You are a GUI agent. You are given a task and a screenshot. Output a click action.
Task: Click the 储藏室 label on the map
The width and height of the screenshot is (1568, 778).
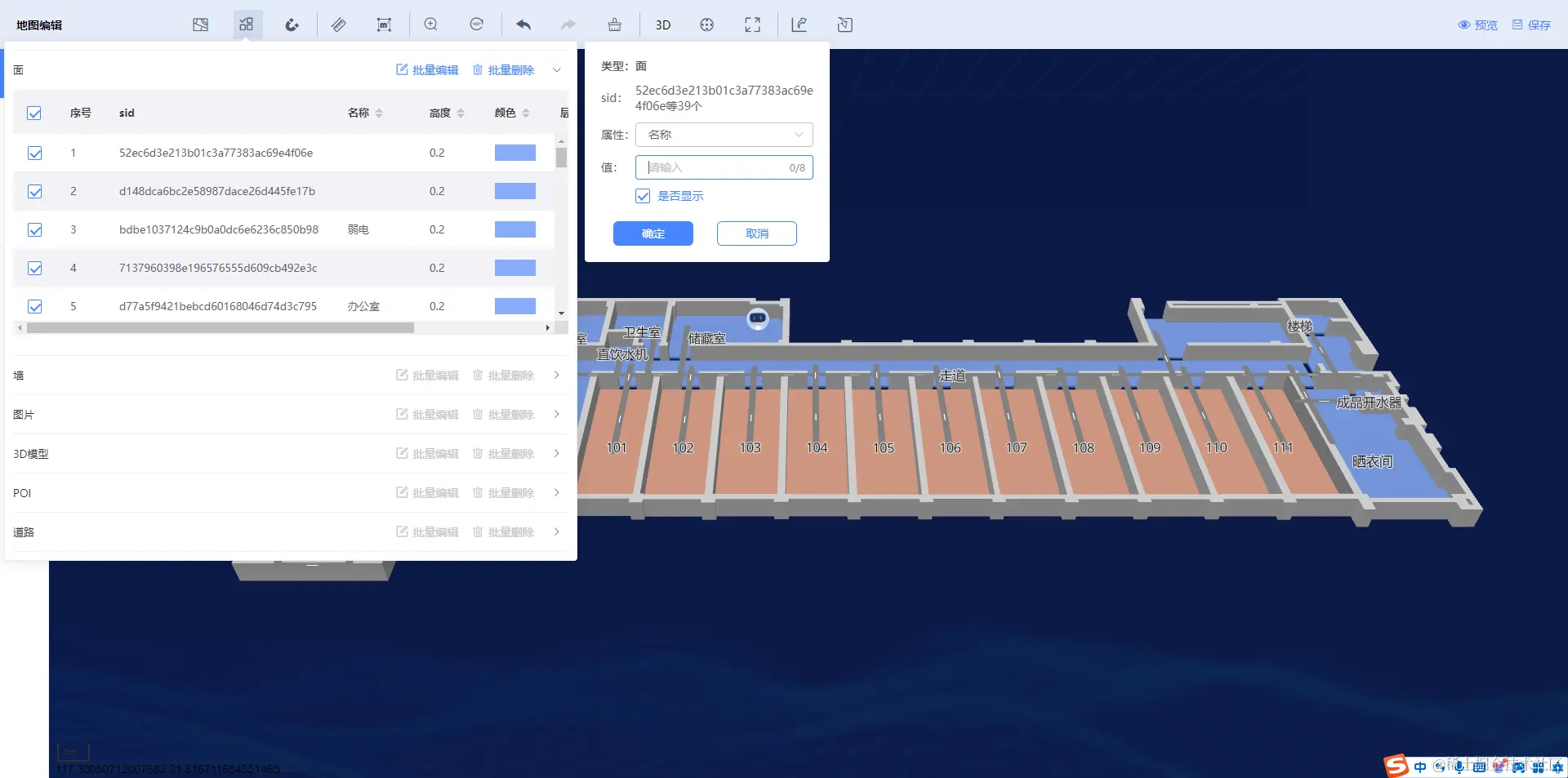click(x=706, y=338)
